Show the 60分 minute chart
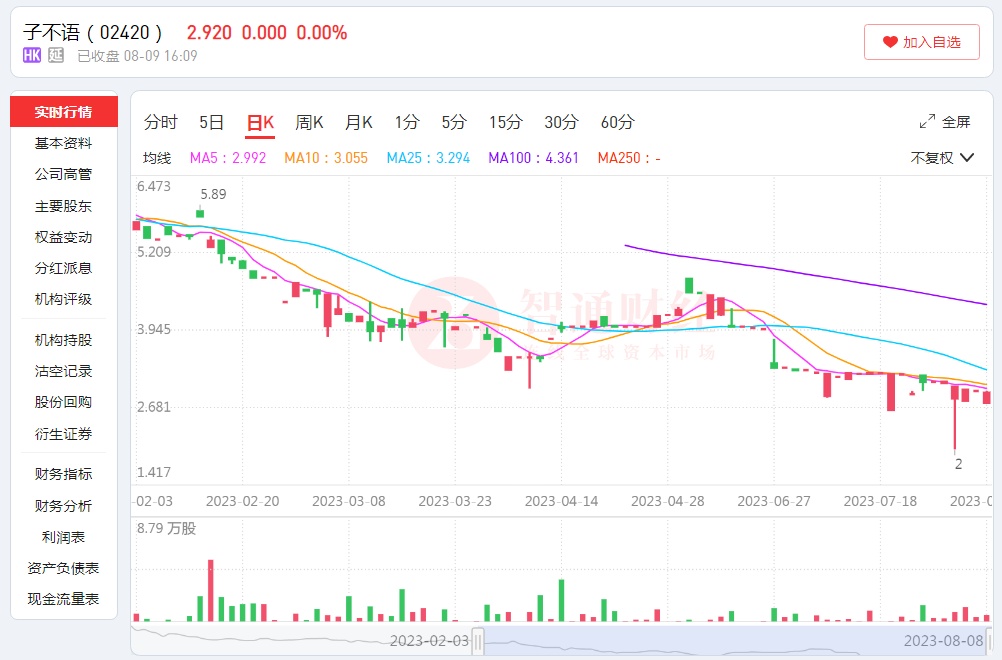1002x660 pixels. pyautogui.click(x=617, y=123)
